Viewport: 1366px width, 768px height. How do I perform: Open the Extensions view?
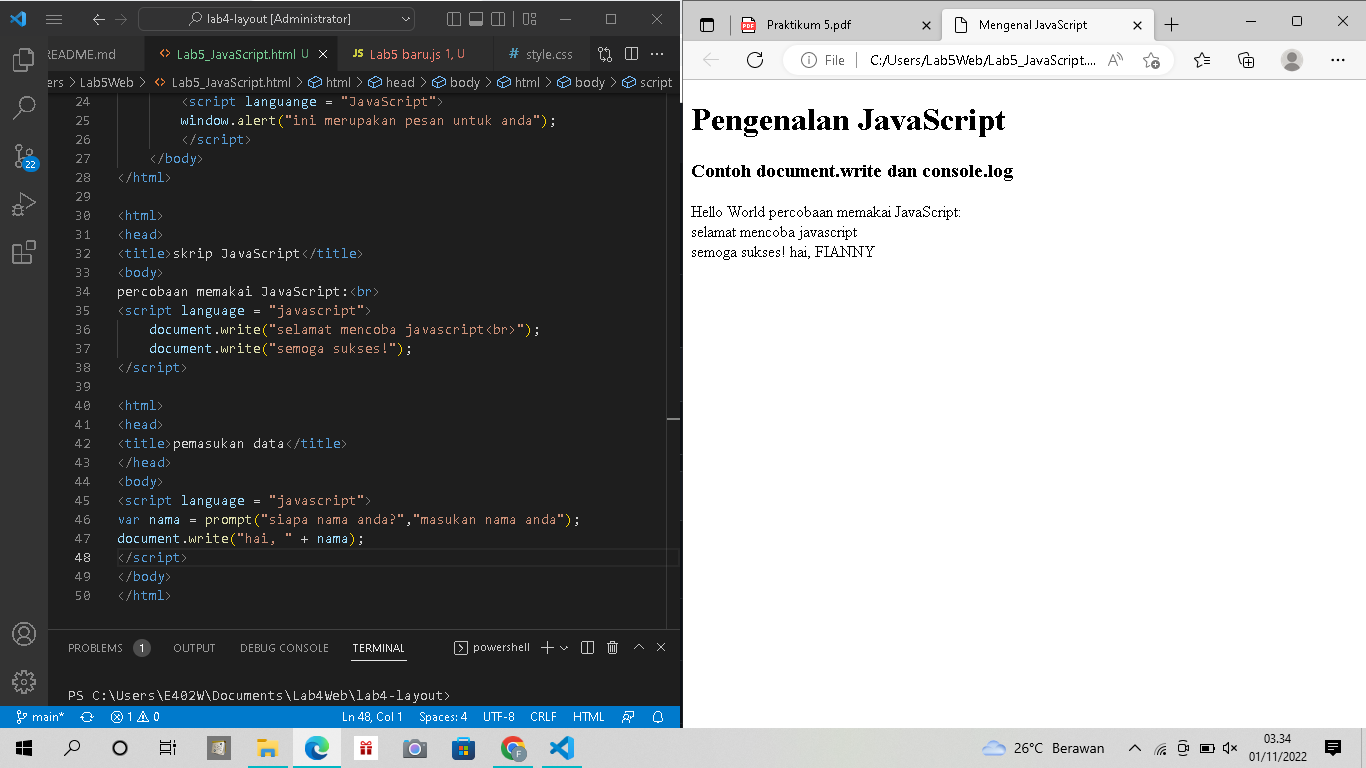click(x=24, y=252)
